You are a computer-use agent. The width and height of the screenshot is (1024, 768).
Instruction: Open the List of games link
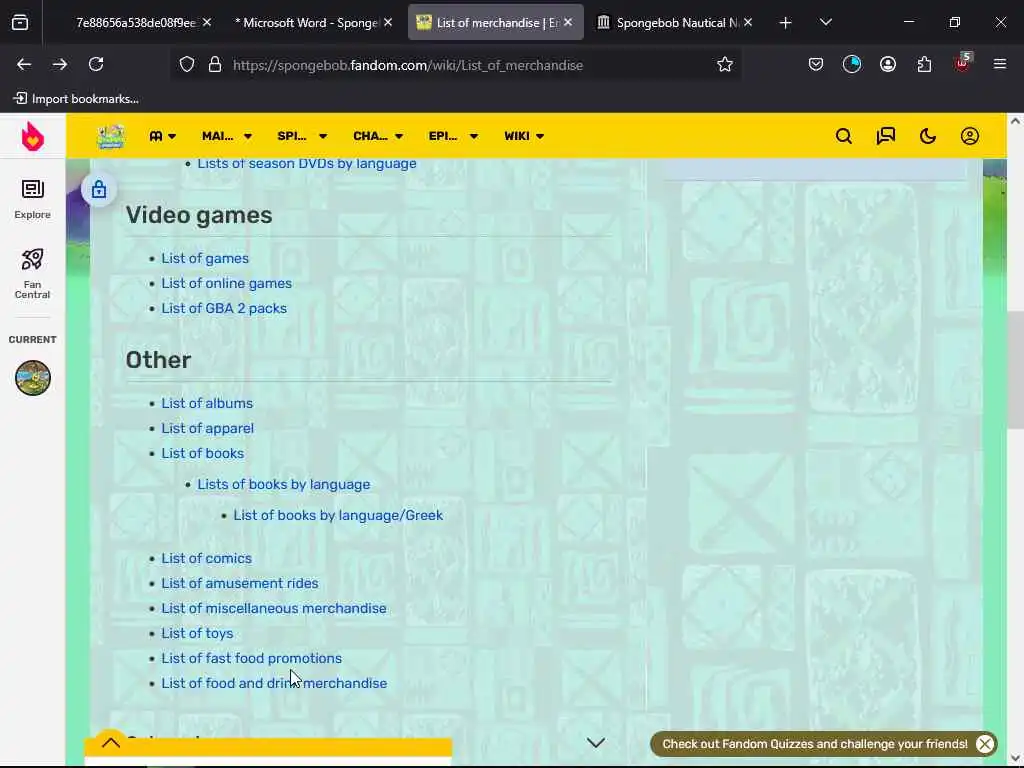point(204,258)
